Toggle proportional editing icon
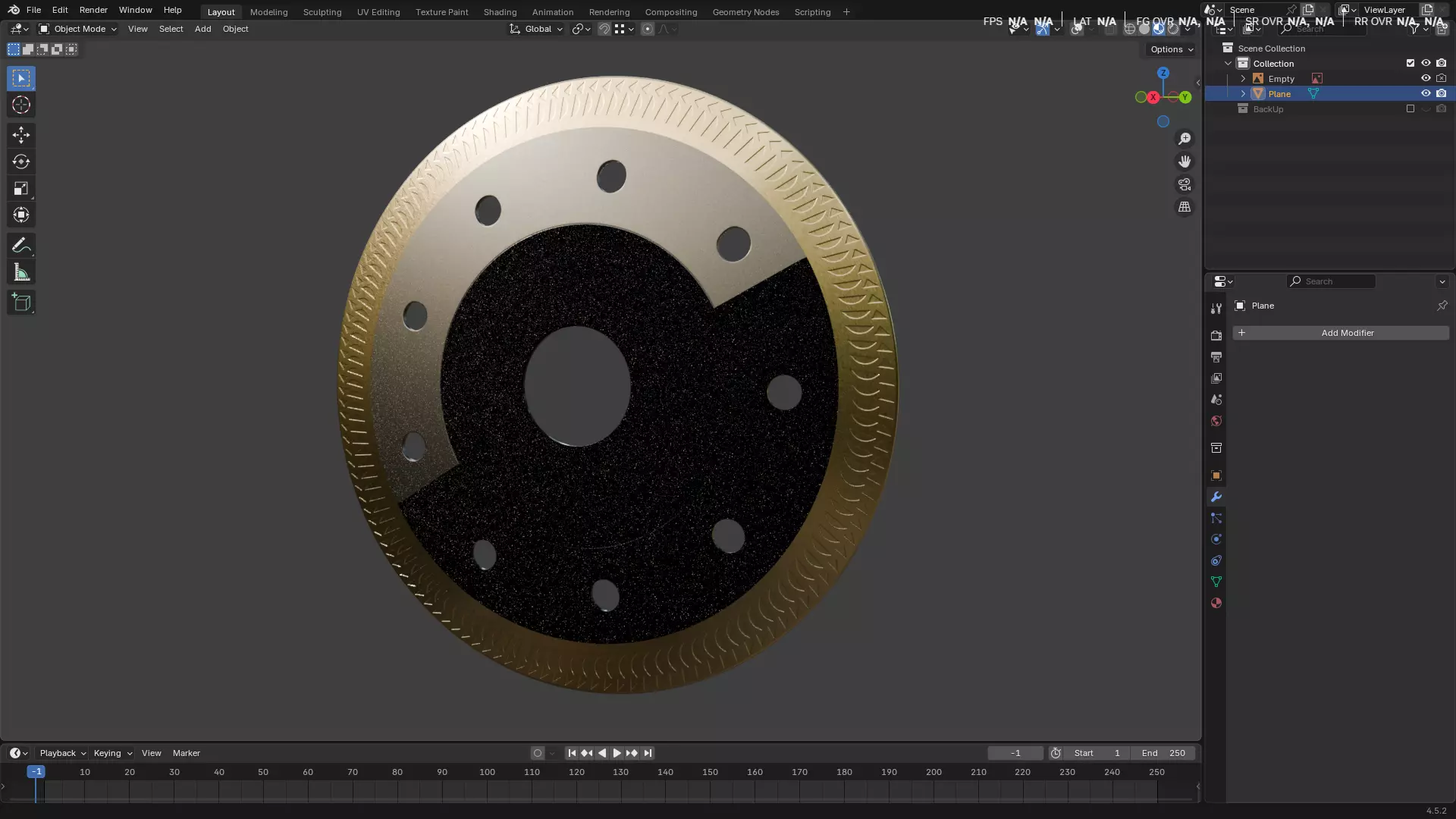The height and width of the screenshot is (819, 1456). pos(647,29)
